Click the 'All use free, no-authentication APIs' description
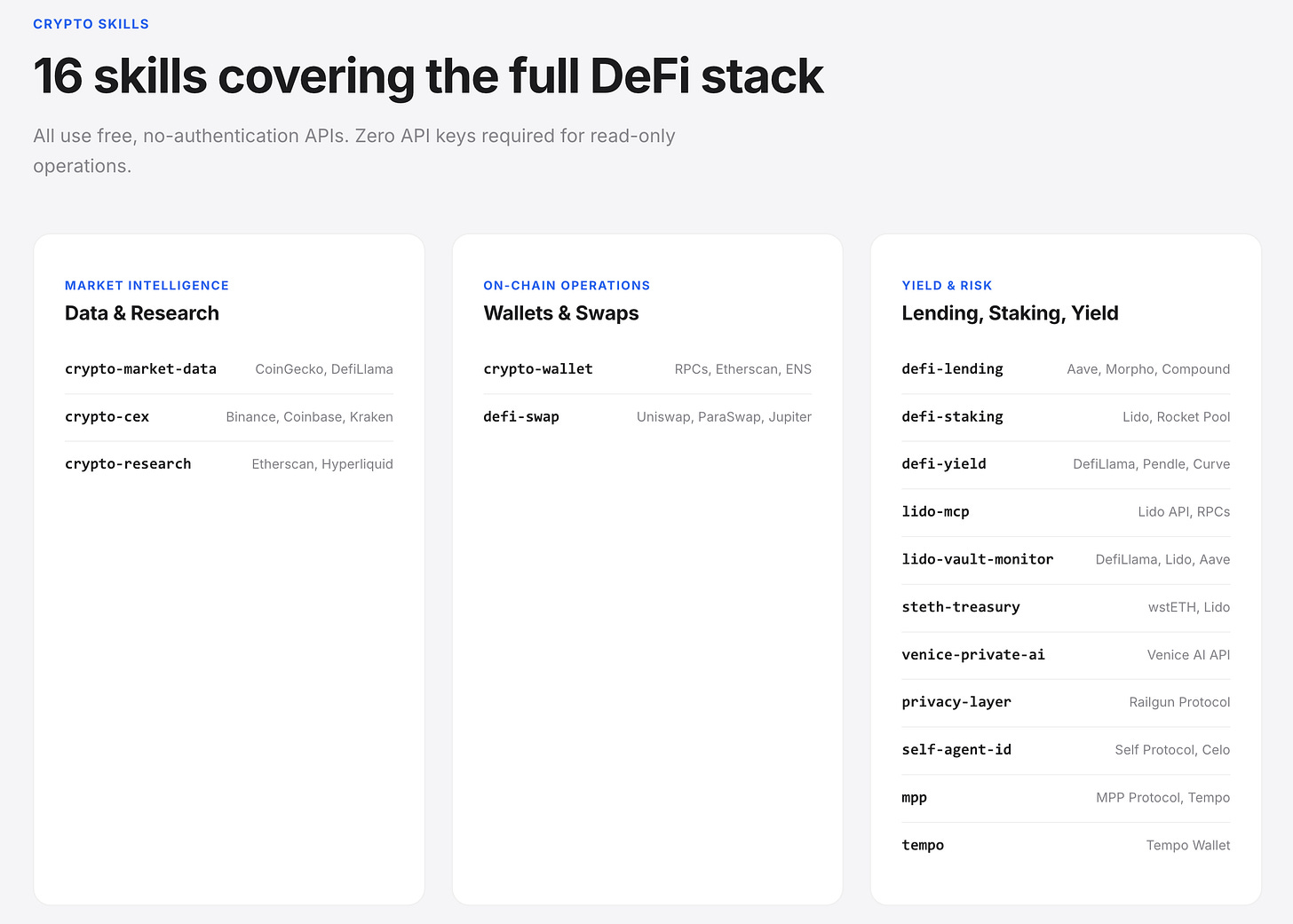 (354, 151)
